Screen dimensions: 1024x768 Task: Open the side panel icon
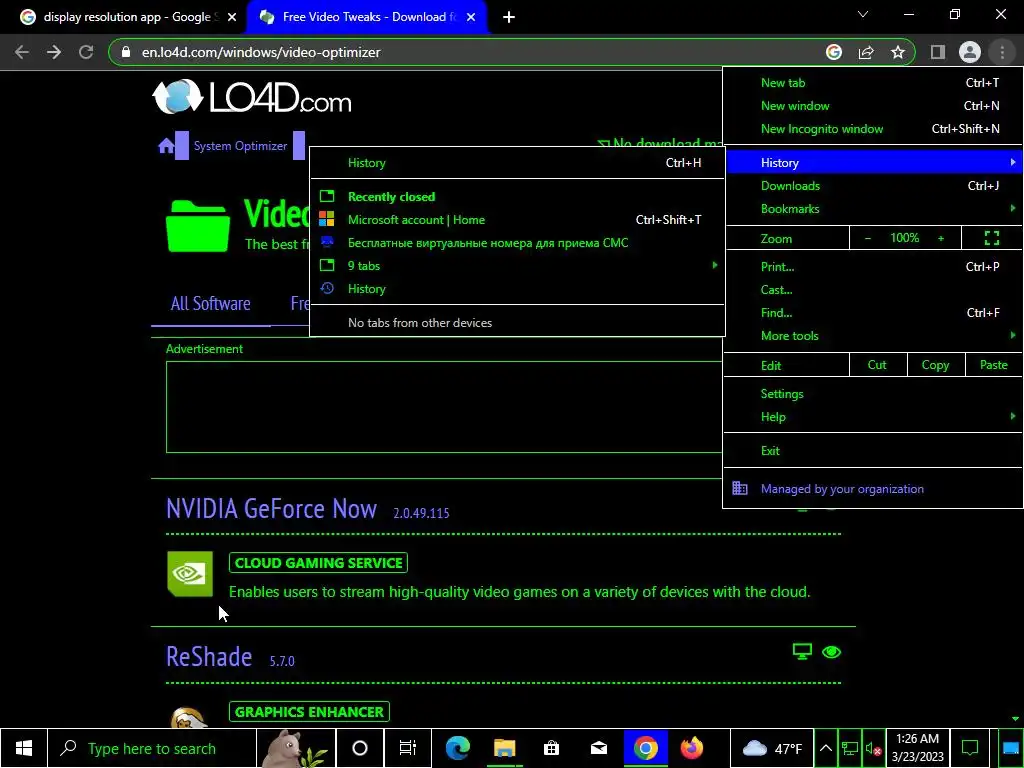938,52
